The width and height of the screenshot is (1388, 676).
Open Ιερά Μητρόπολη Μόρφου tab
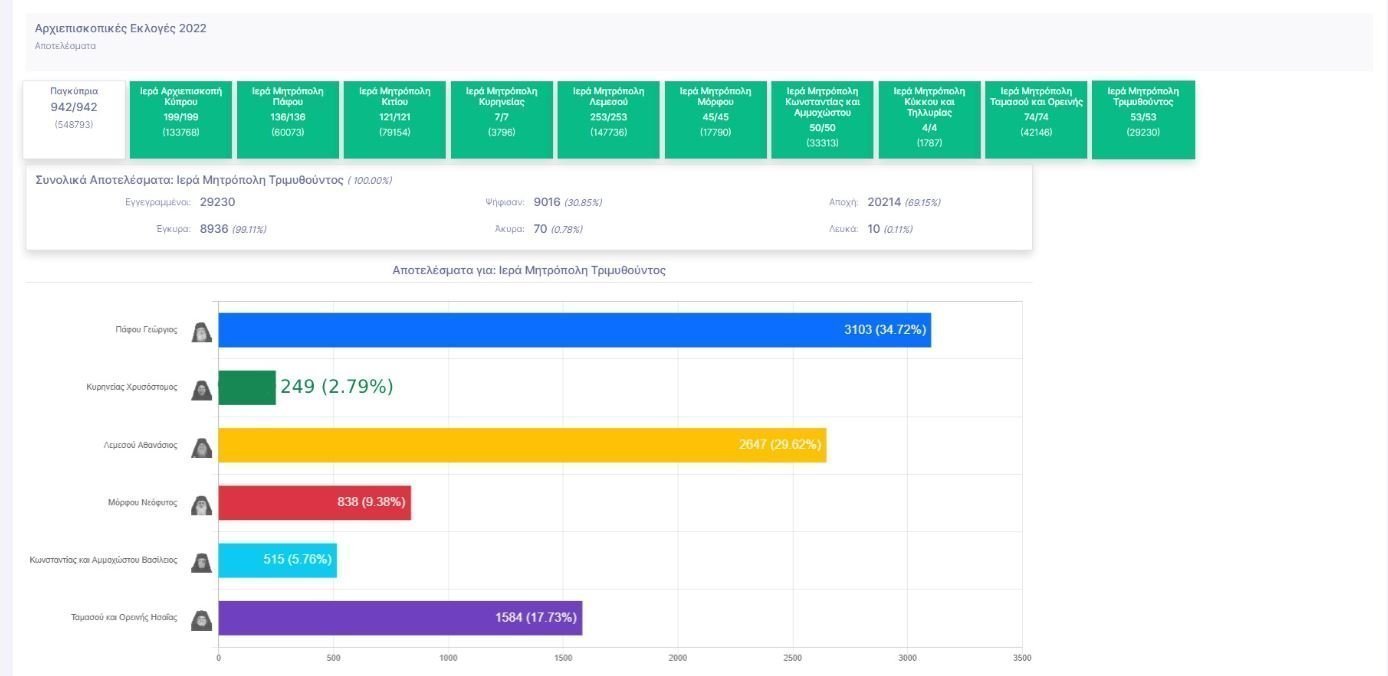pyautogui.click(x=716, y=120)
